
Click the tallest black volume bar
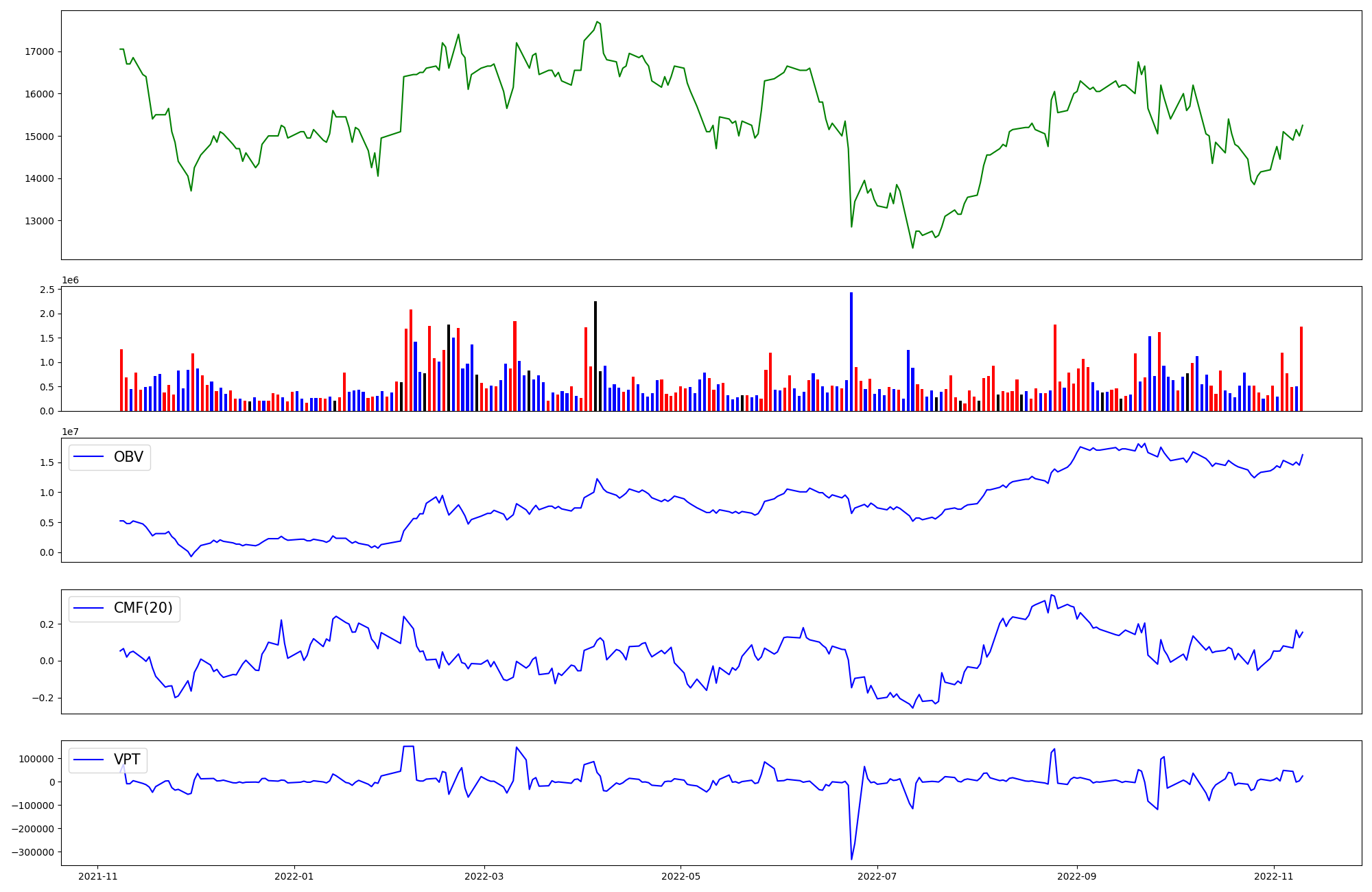coord(595,355)
